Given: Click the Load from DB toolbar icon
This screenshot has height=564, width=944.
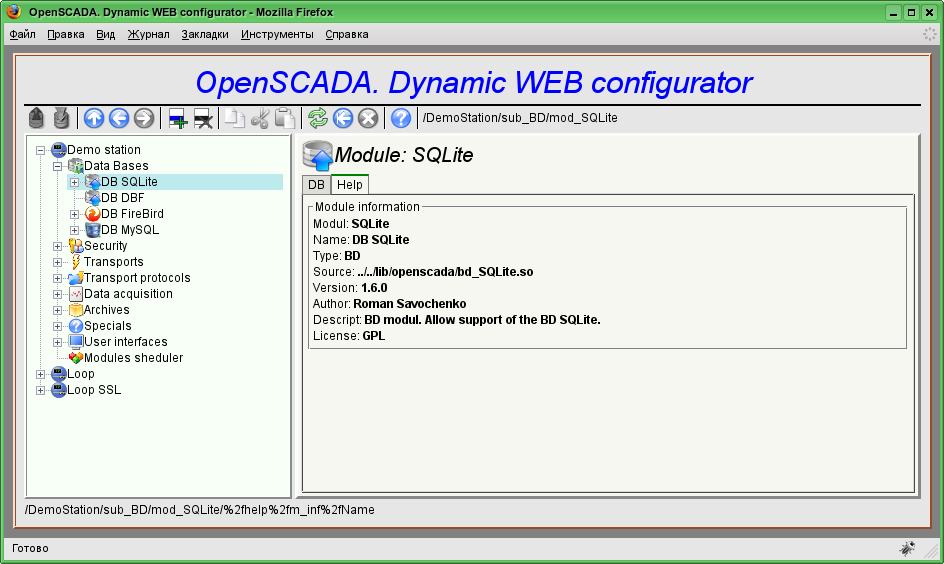Looking at the screenshot, I should click(36, 118).
